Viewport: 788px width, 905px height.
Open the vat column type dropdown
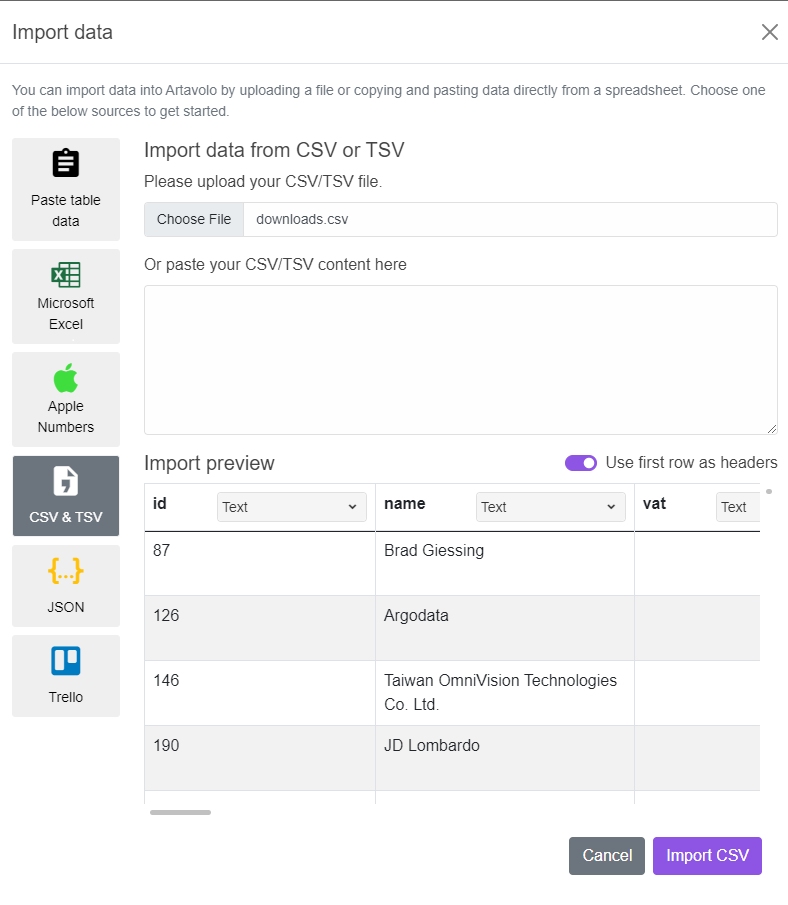(738, 507)
